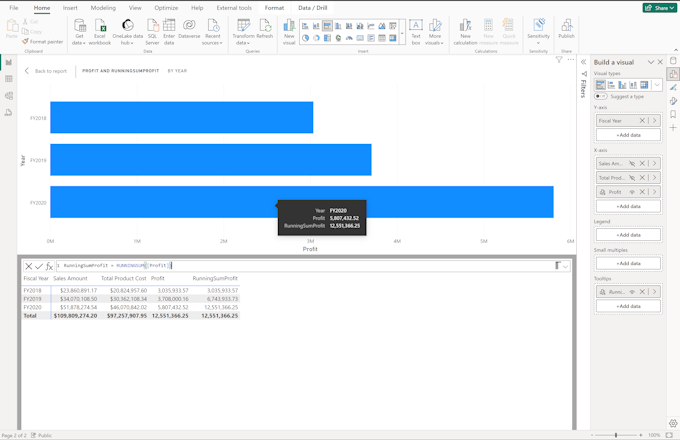Screen dimensions: 680x440
Task: Switch to Insert ribbon tab
Action: pyautogui.click(x=70, y=8)
